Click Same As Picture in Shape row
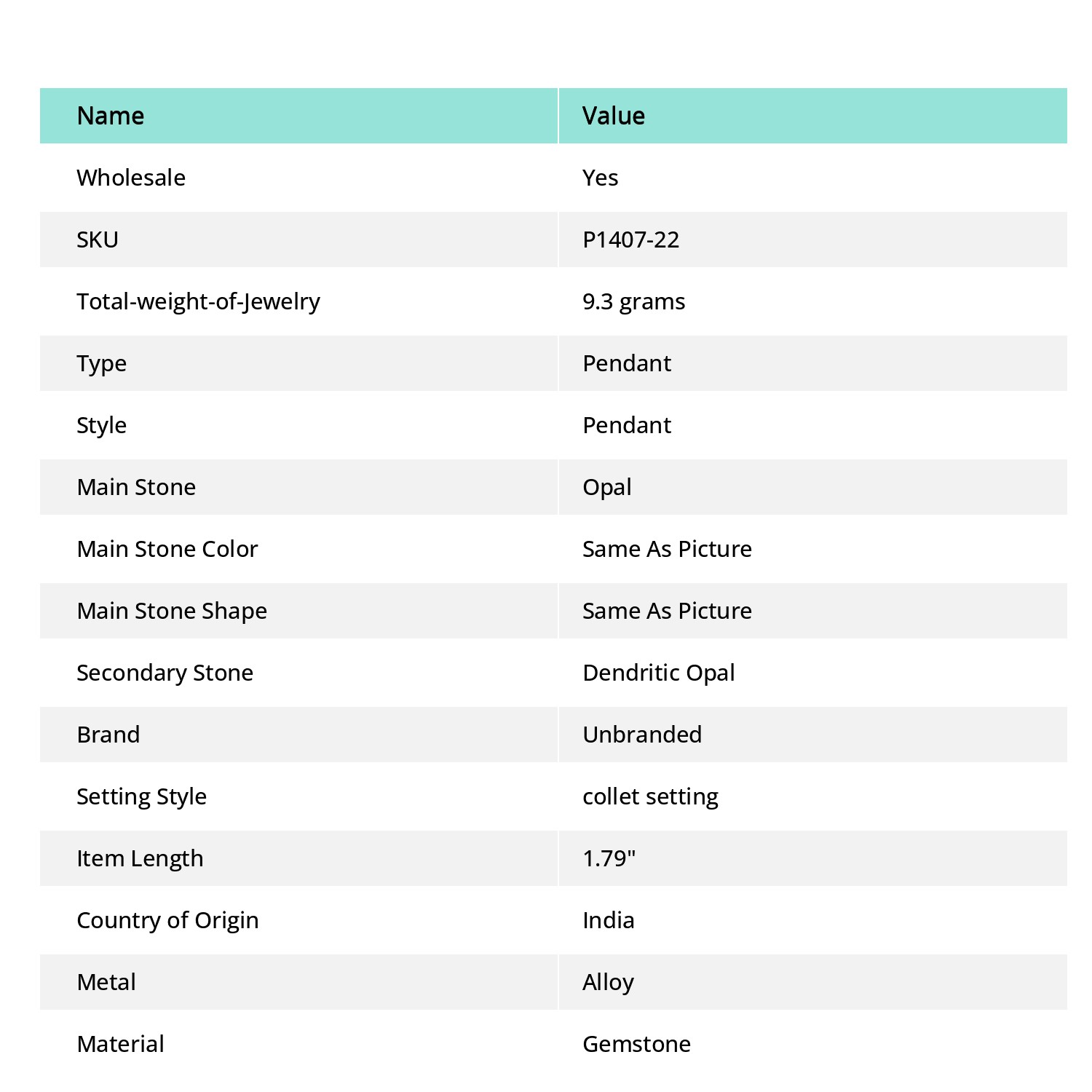 (x=668, y=611)
